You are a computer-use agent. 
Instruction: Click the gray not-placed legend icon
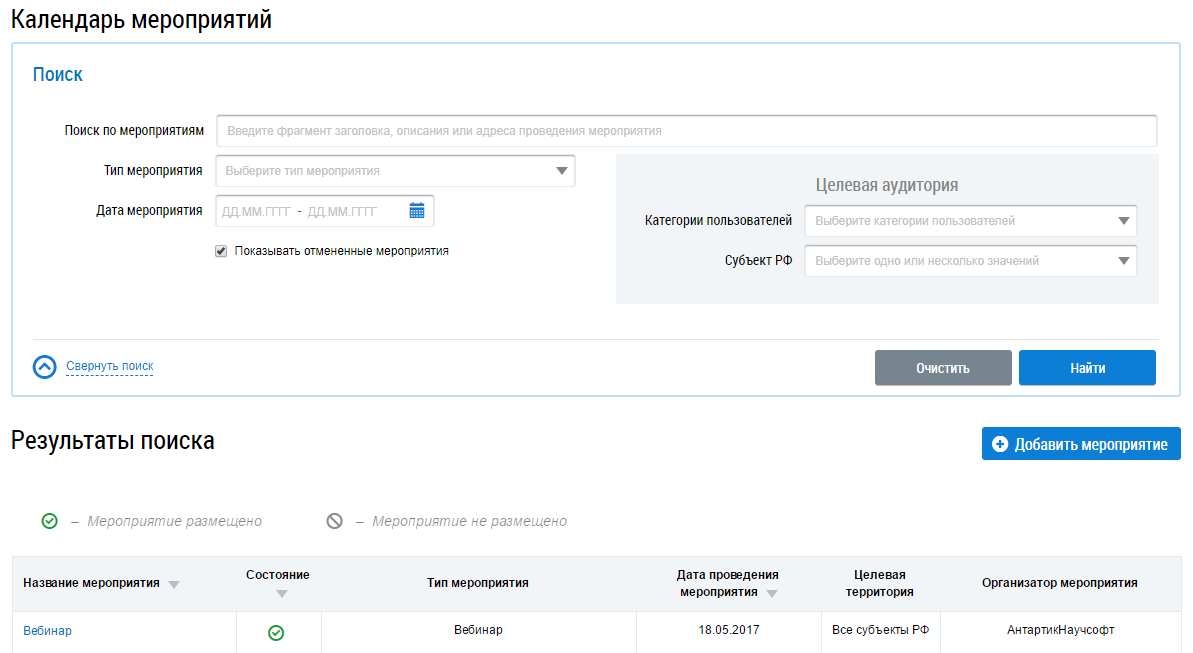tap(334, 521)
